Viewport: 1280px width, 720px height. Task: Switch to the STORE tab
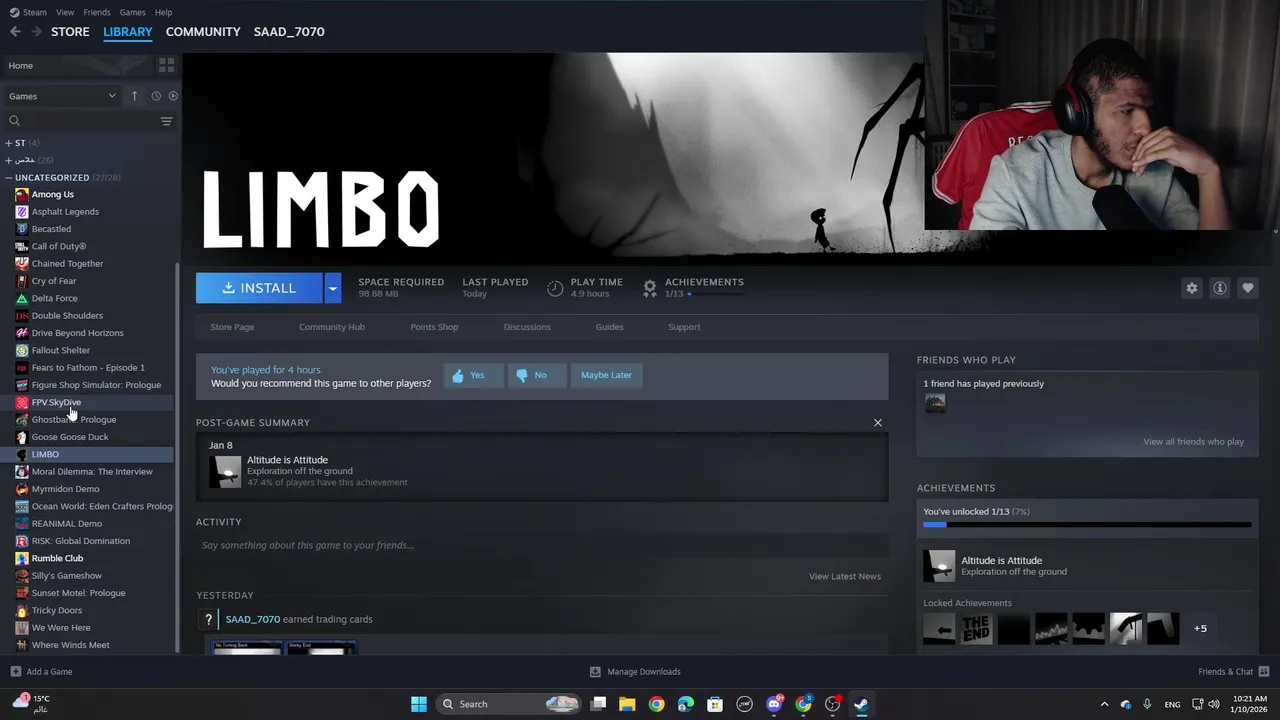(x=70, y=32)
